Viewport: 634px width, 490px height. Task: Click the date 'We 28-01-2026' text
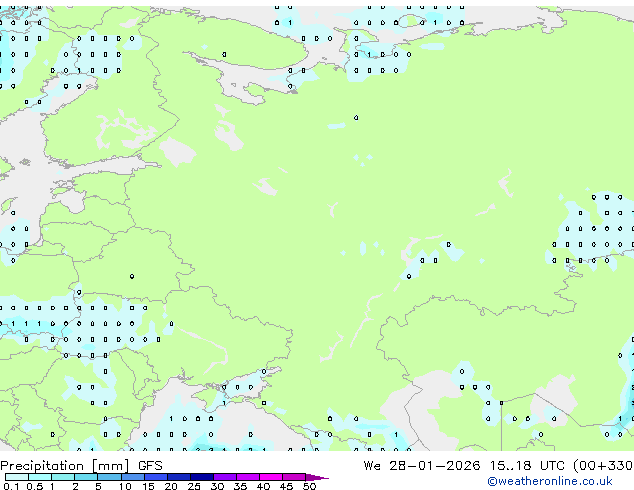(422, 466)
